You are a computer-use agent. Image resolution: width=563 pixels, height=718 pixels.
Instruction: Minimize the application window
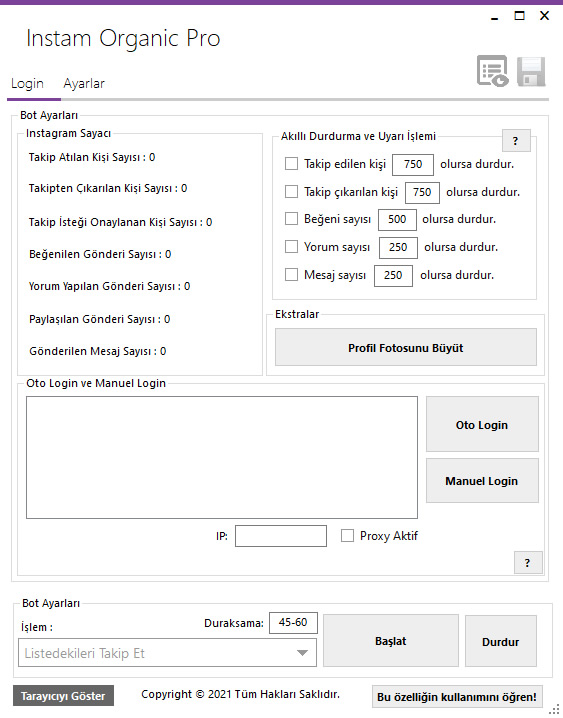(494, 17)
